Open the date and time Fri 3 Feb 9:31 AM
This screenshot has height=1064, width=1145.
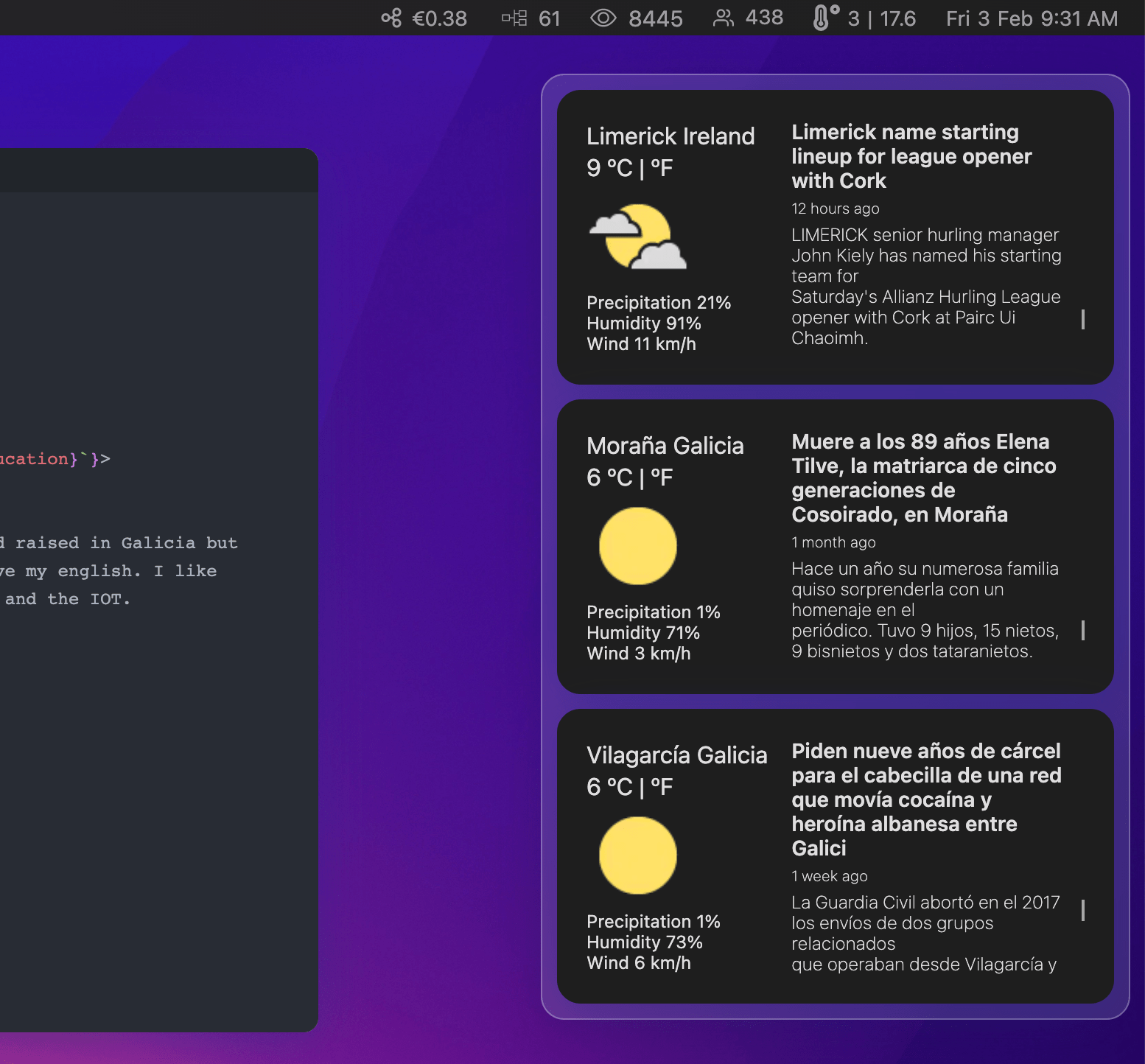(x=1032, y=18)
